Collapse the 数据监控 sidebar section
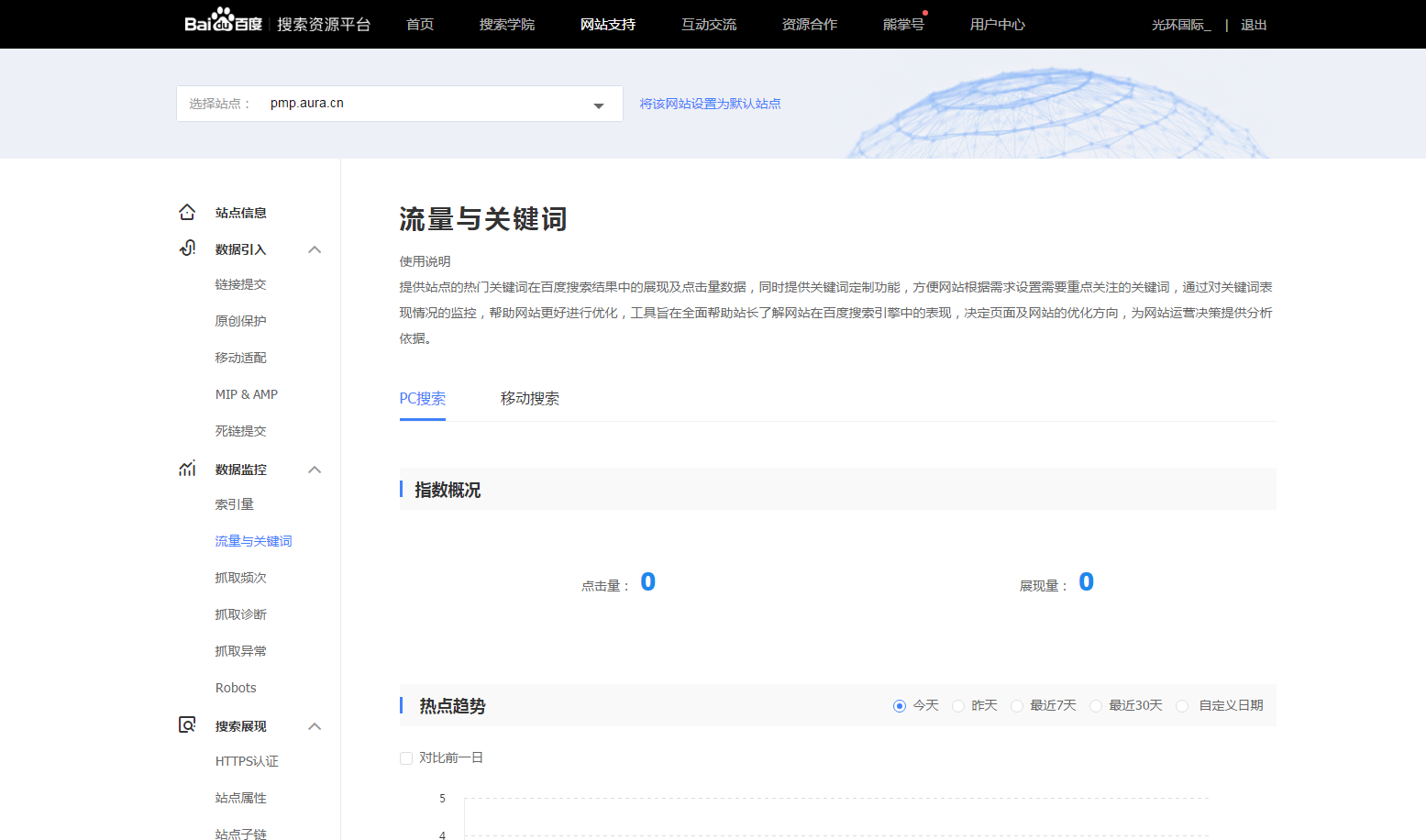 [x=315, y=470]
